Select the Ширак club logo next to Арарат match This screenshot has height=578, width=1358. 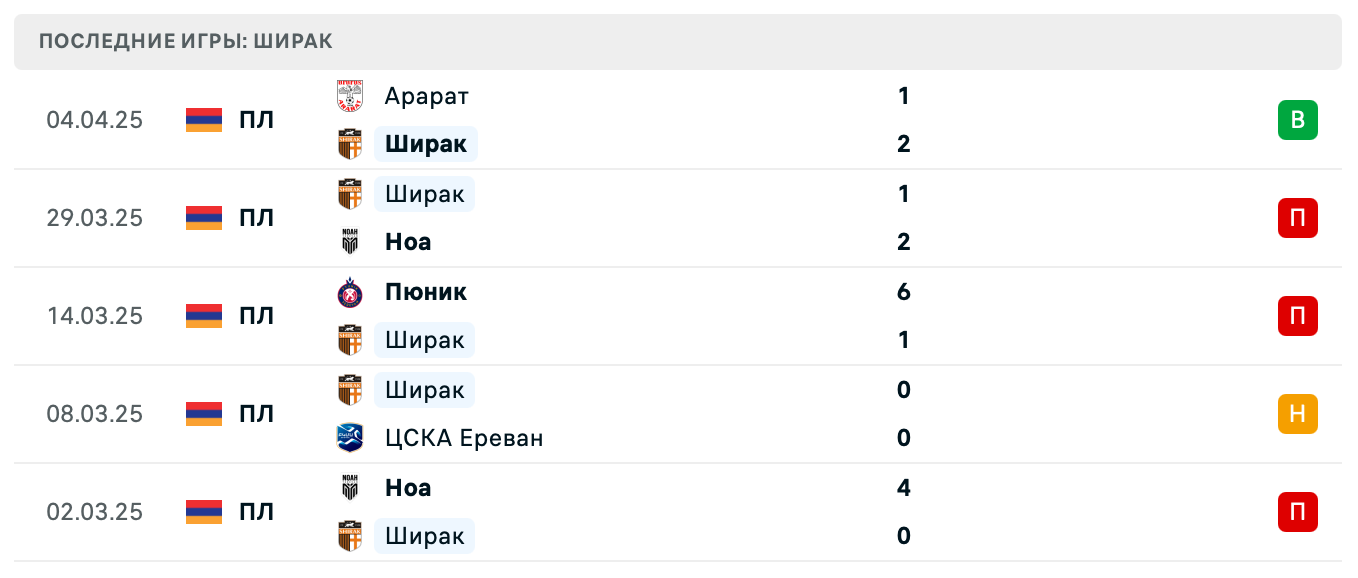[x=349, y=143]
